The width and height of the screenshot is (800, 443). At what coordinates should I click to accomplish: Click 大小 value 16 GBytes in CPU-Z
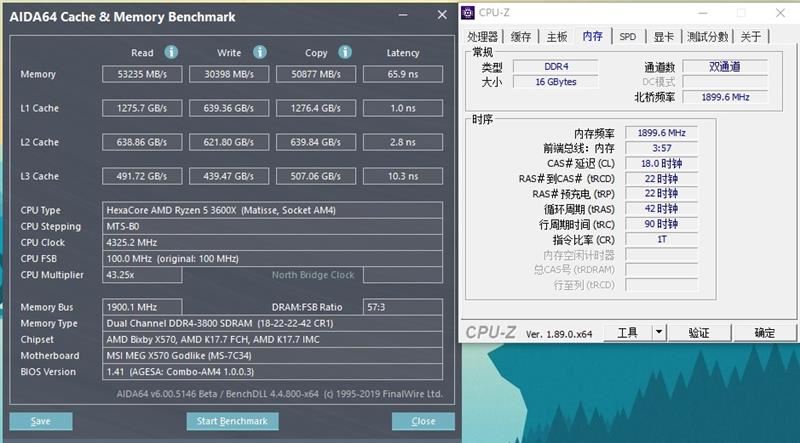point(556,82)
